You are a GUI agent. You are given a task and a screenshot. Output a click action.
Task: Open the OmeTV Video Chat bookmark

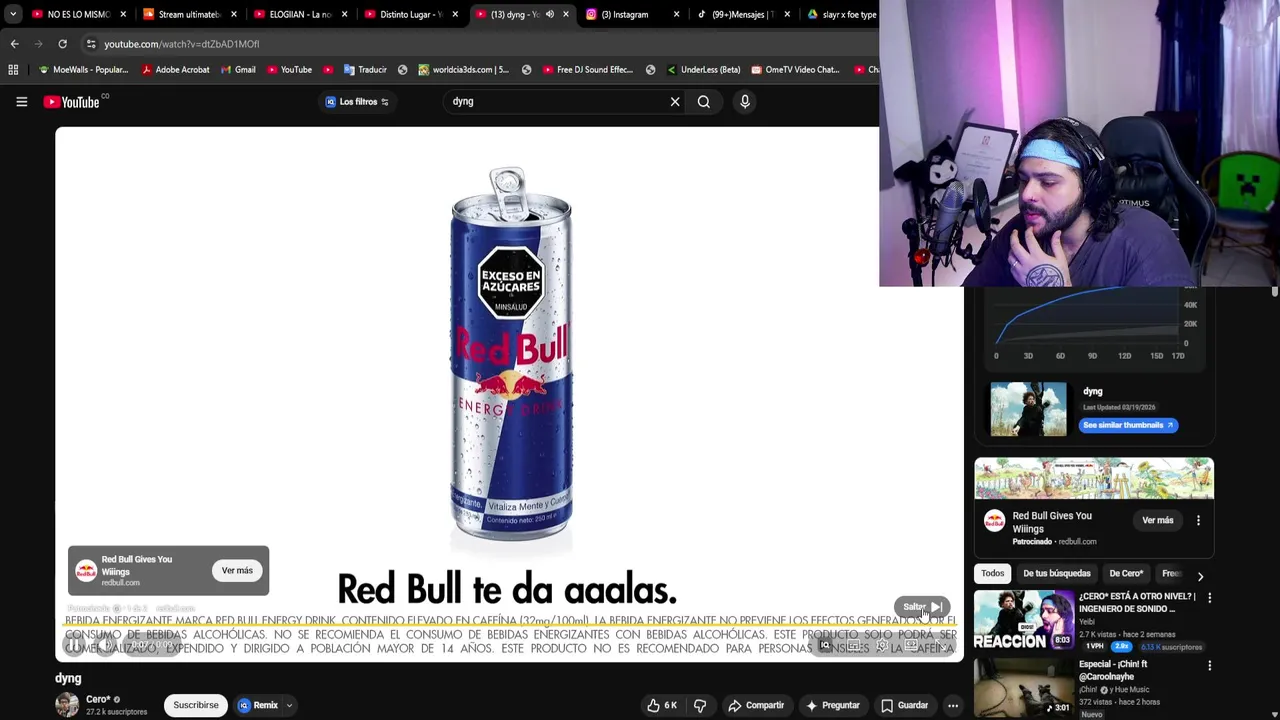[x=795, y=70]
